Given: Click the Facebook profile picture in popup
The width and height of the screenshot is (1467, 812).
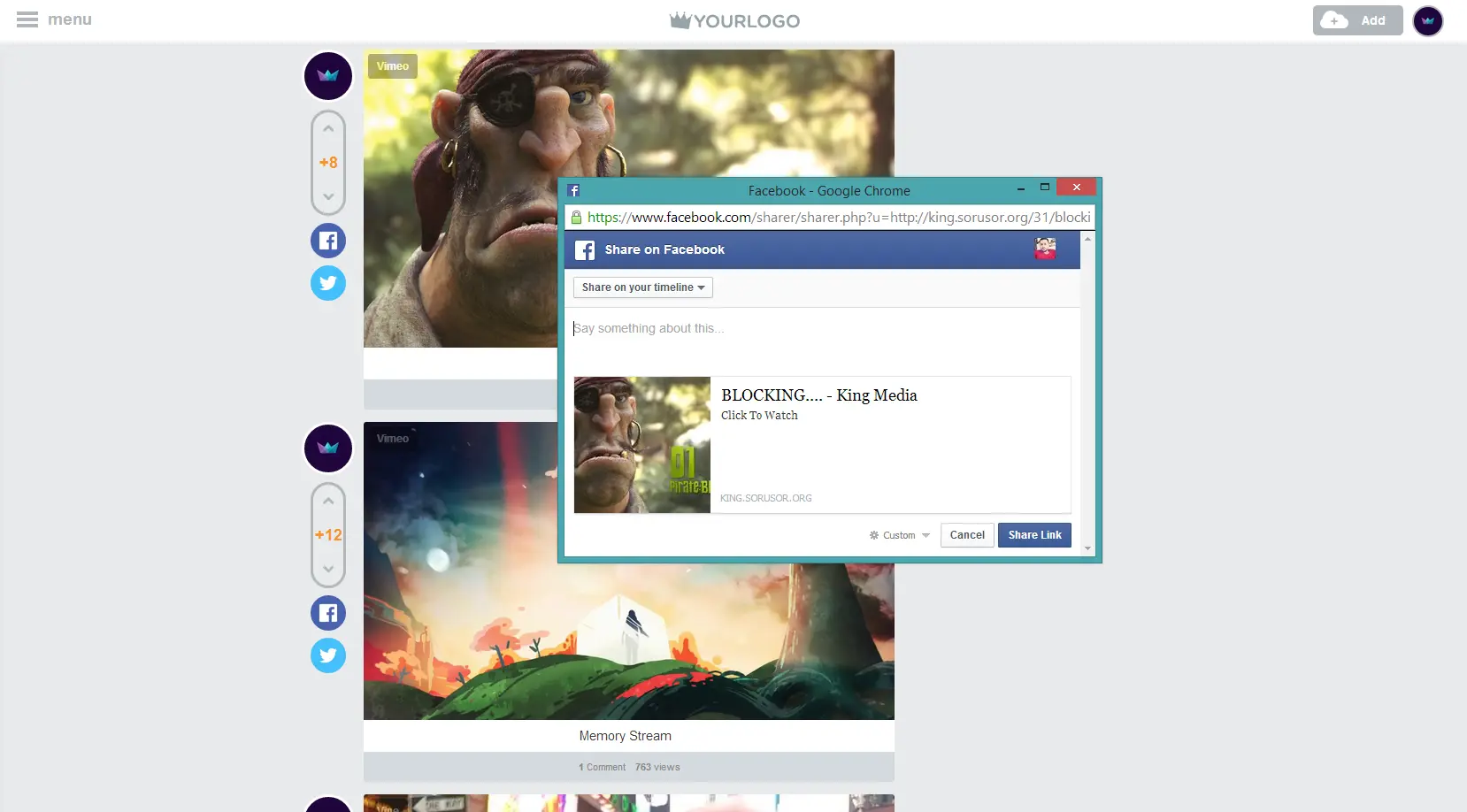Looking at the screenshot, I should pos(1045,249).
